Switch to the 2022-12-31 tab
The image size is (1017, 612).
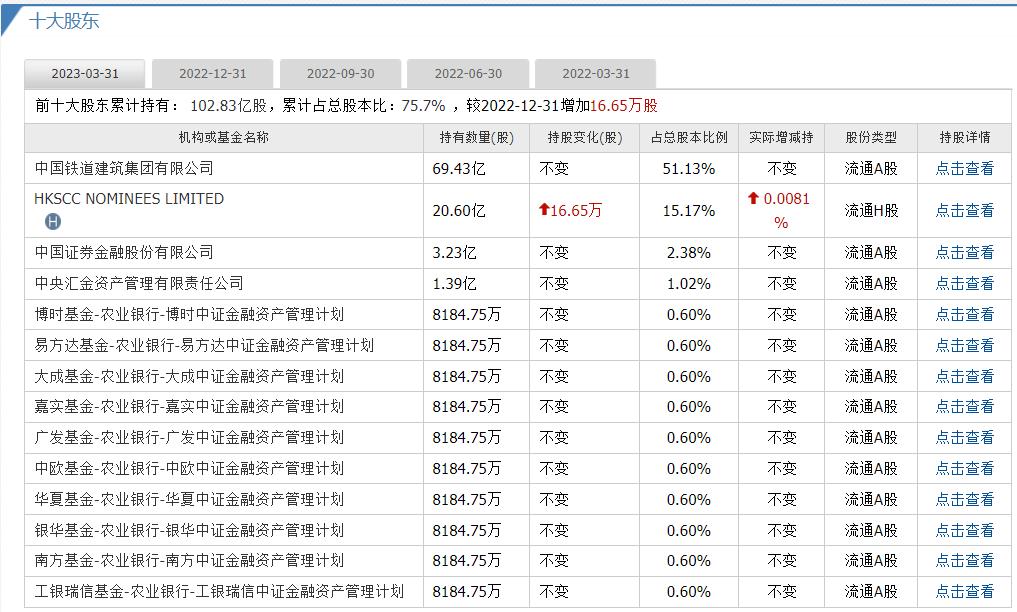pyautogui.click(x=210, y=73)
